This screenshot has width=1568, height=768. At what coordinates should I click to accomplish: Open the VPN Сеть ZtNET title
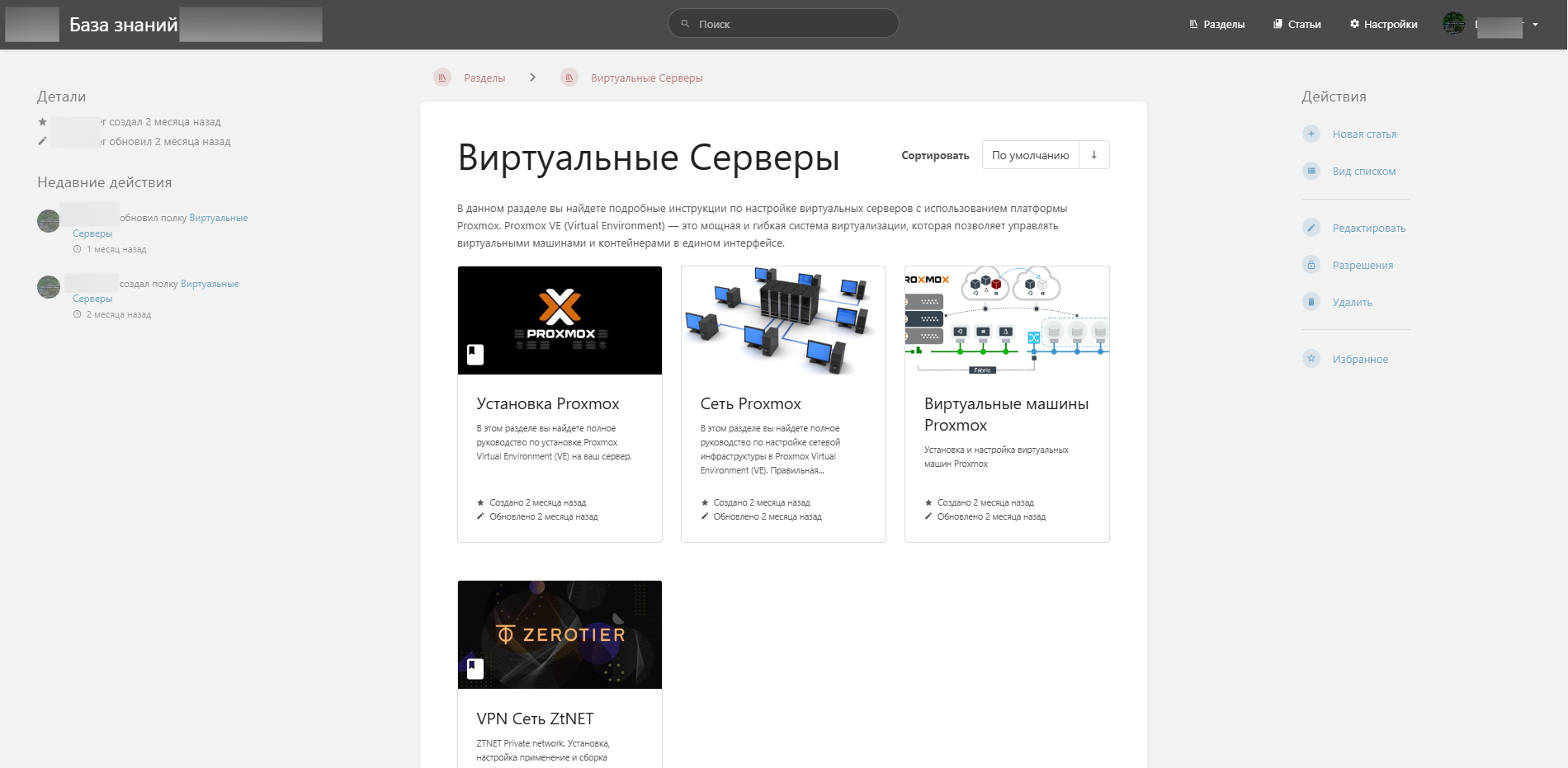(535, 719)
